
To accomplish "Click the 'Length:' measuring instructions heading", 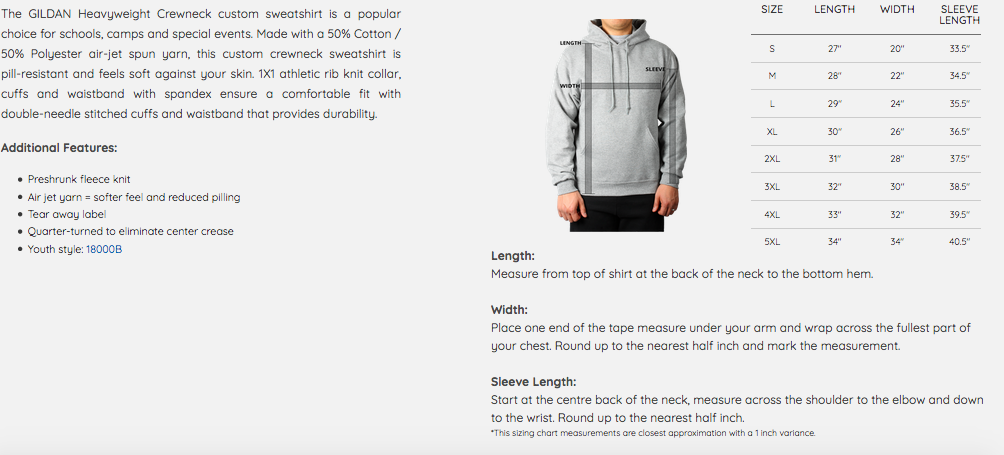I will (513, 256).
